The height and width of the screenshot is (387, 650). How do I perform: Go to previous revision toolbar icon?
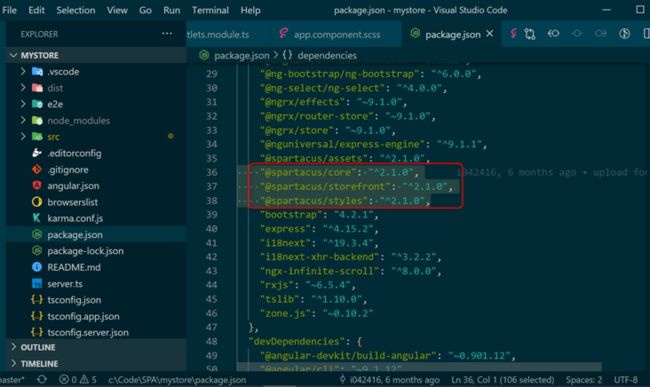(553, 34)
